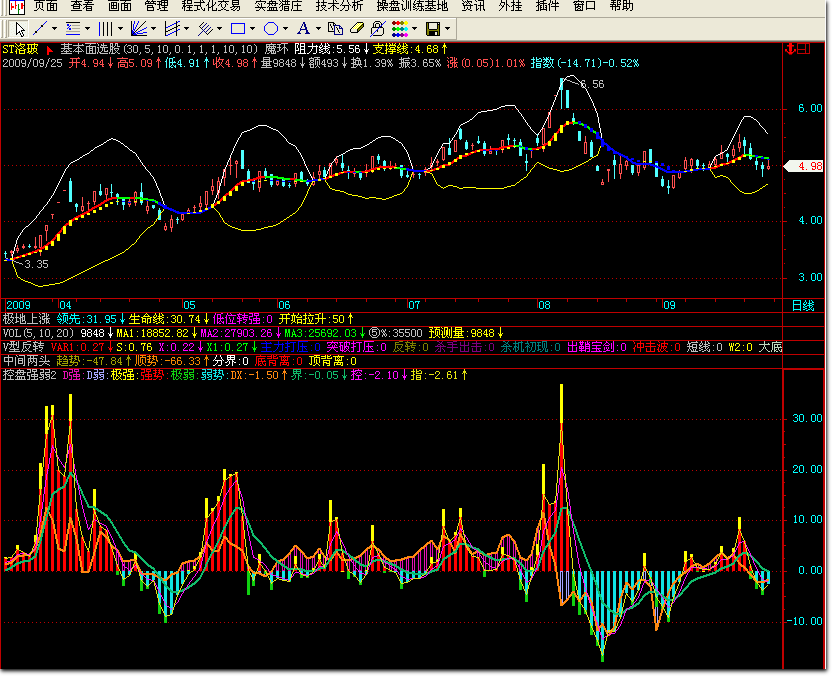Open rectangle tool dropdown arrow
Viewport: 833px width, 676px height.
pyautogui.click(x=252, y=29)
